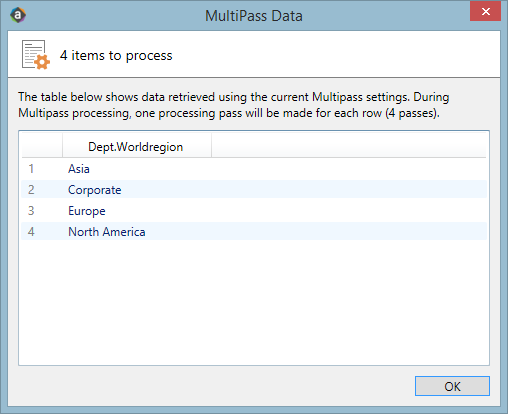This screenshot has width=508, height=414.
Task: Click row number 3 cell
Action: pos(31,211)
